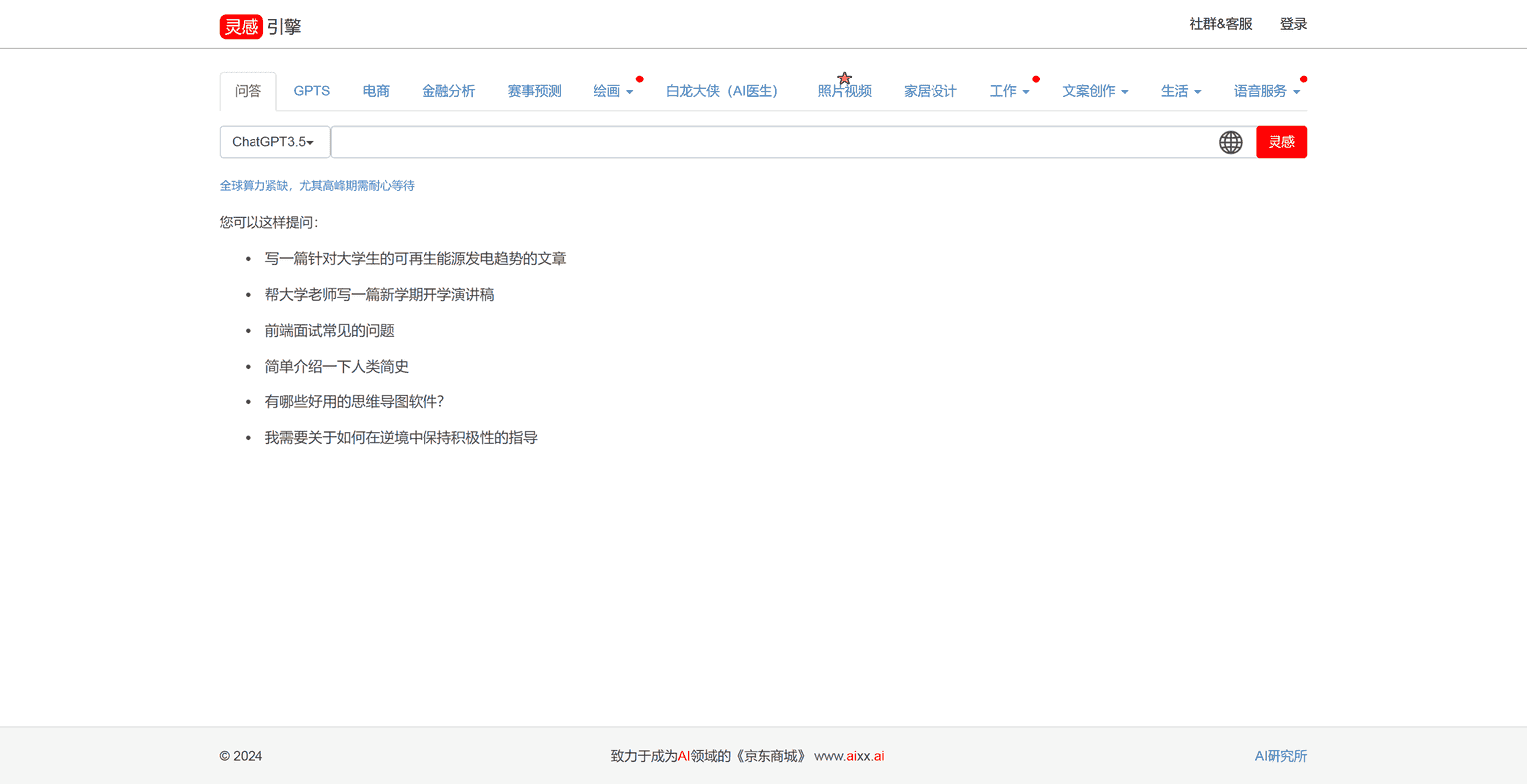Select example 我需要关于如何在逆境中保持积极性的指导
Viewport: 1527px width, 784px height.
click(x=402, y=438)
